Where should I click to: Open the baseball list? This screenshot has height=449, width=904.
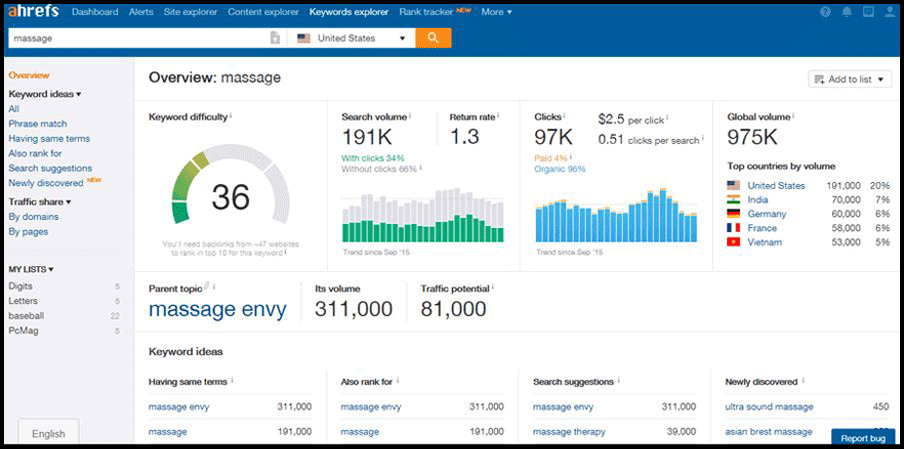(x=26, y=316)
